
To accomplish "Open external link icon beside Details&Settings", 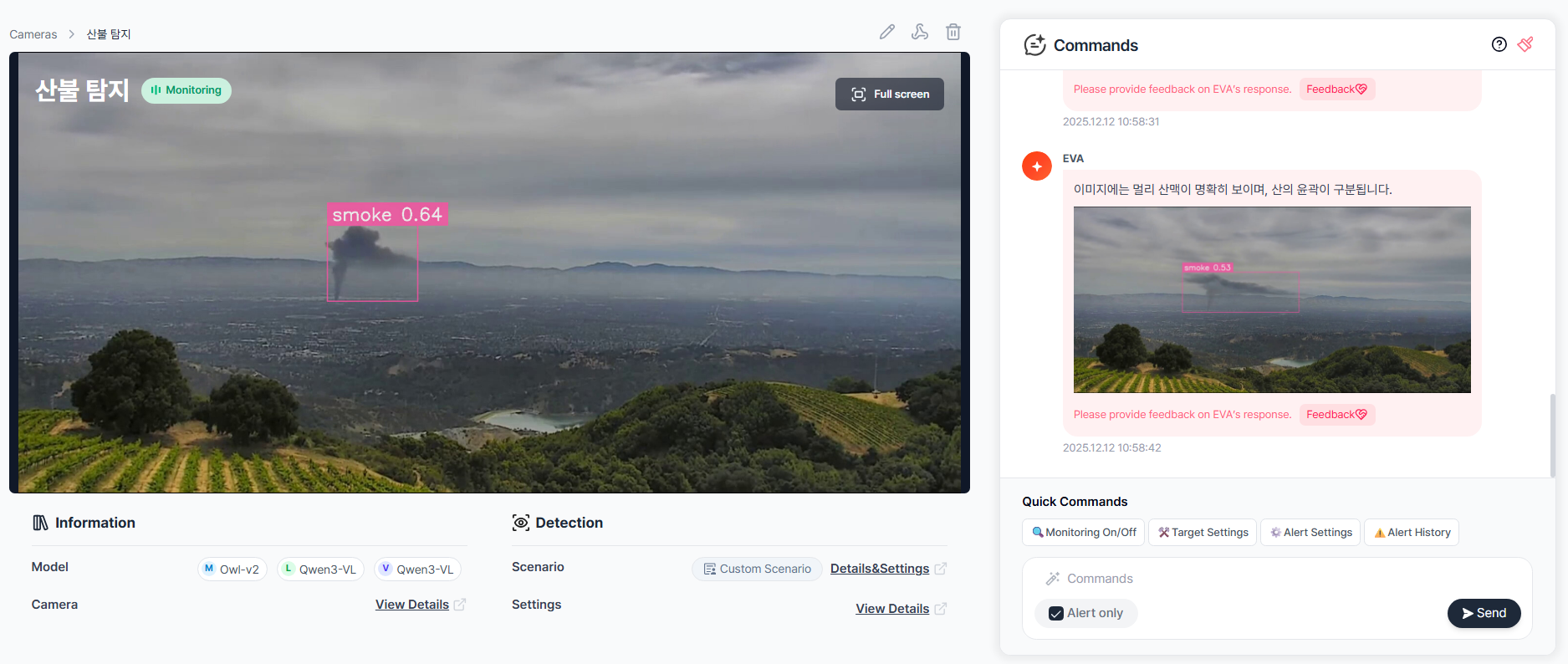I will (941, 569).
